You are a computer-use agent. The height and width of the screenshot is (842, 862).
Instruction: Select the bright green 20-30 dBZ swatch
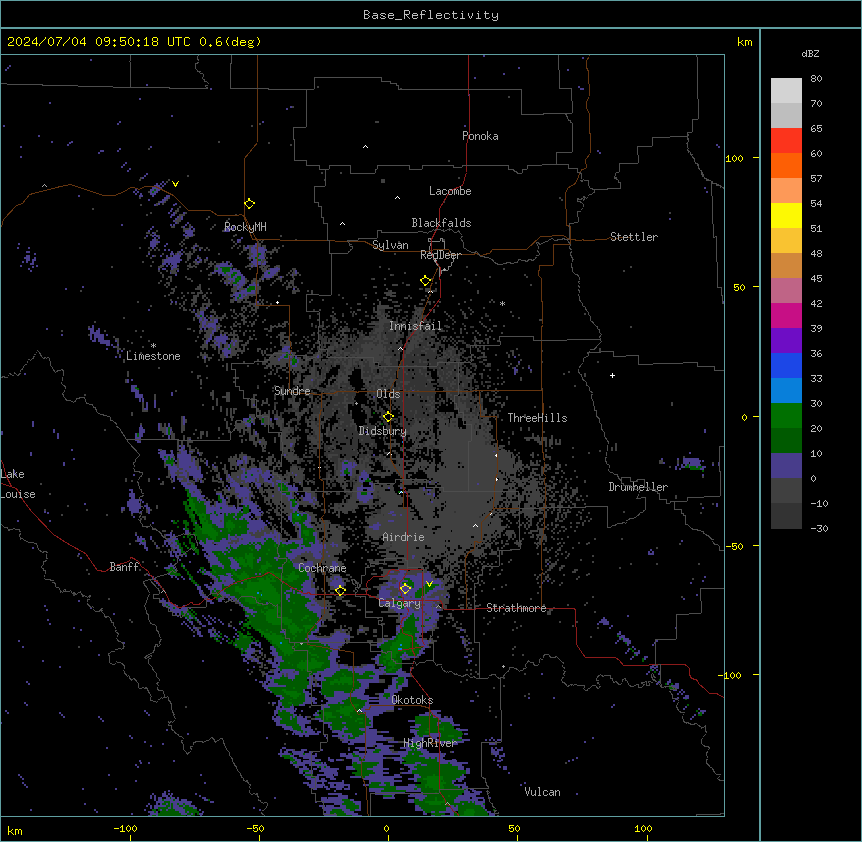(786, 416)
